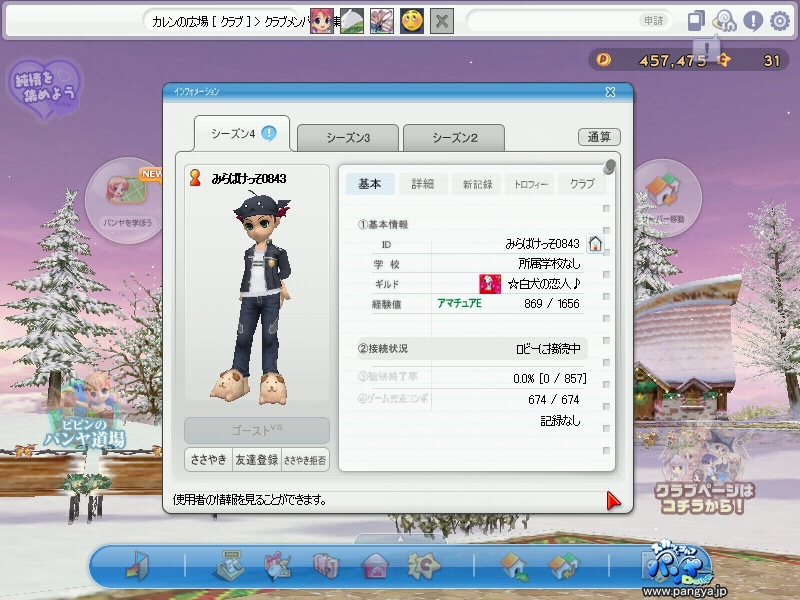This screenshot has width=800, height=600.
Task: Click the 友達登録 button
Action: point(257,460)
